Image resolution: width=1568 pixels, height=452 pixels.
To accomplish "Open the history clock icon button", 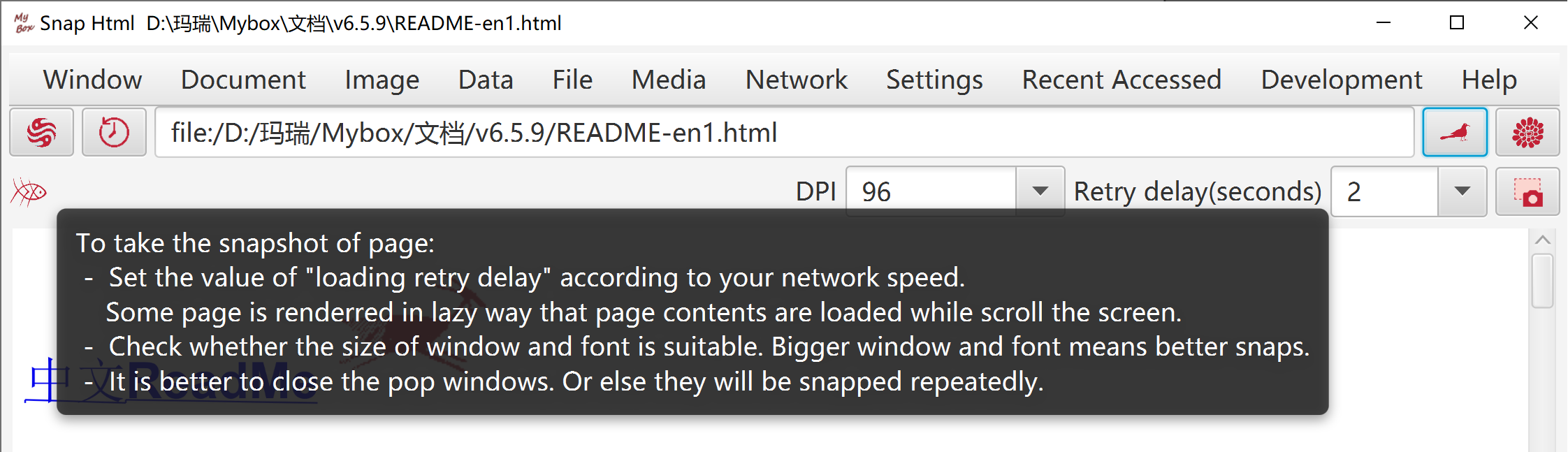I will (x=114, y=132).
